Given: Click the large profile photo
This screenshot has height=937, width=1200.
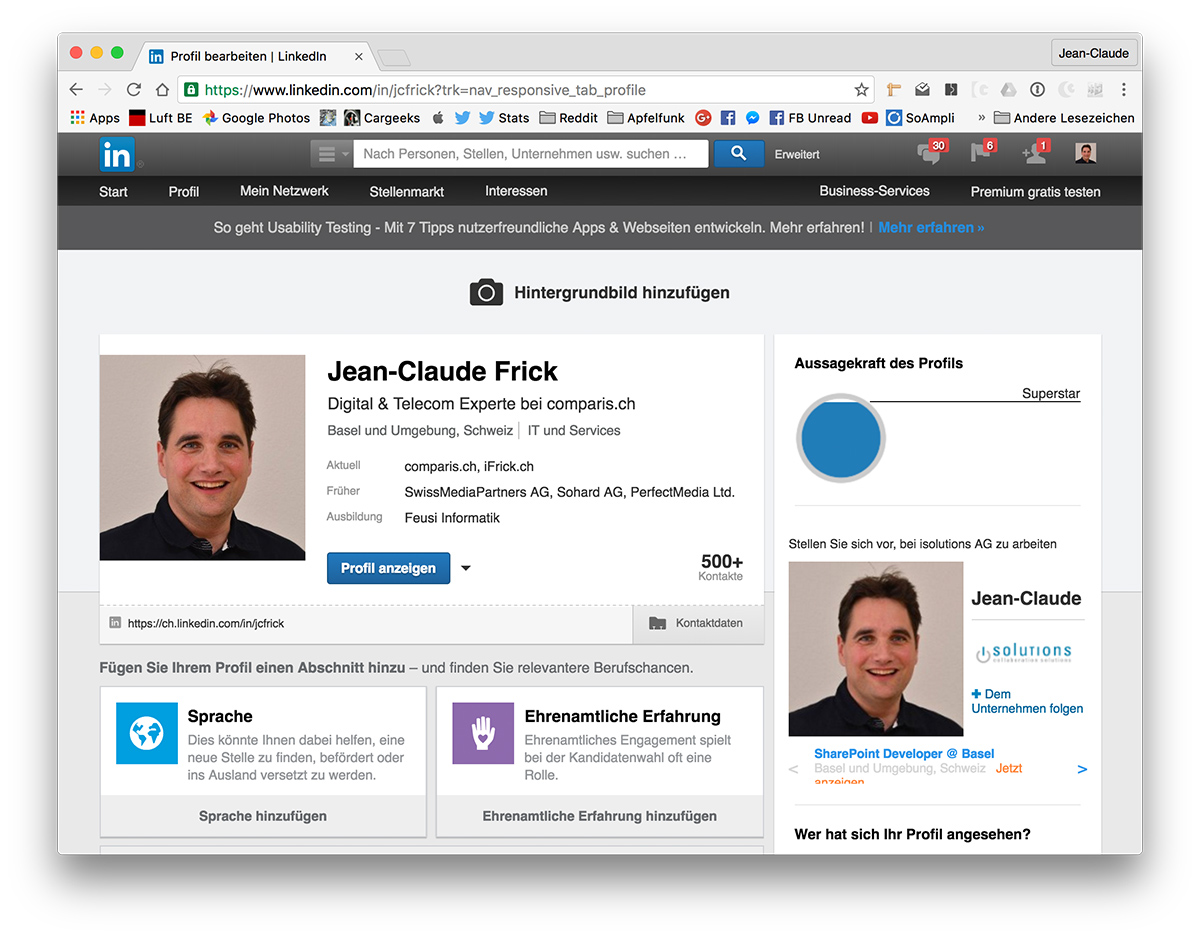Looking at the screenshot, I should pos(203,457).
